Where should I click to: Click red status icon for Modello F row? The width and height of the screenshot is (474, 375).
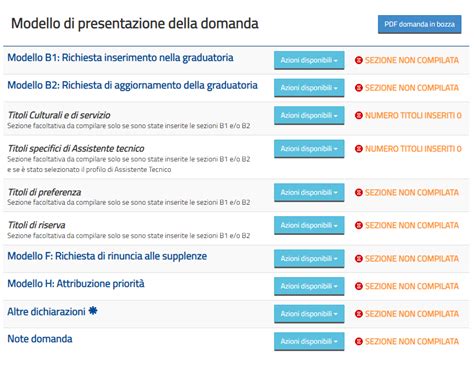(x=359, y=259)
